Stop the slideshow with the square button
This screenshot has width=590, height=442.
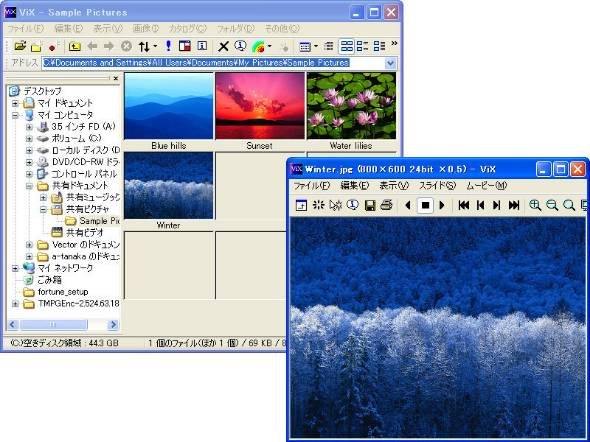tap(425, 205)
